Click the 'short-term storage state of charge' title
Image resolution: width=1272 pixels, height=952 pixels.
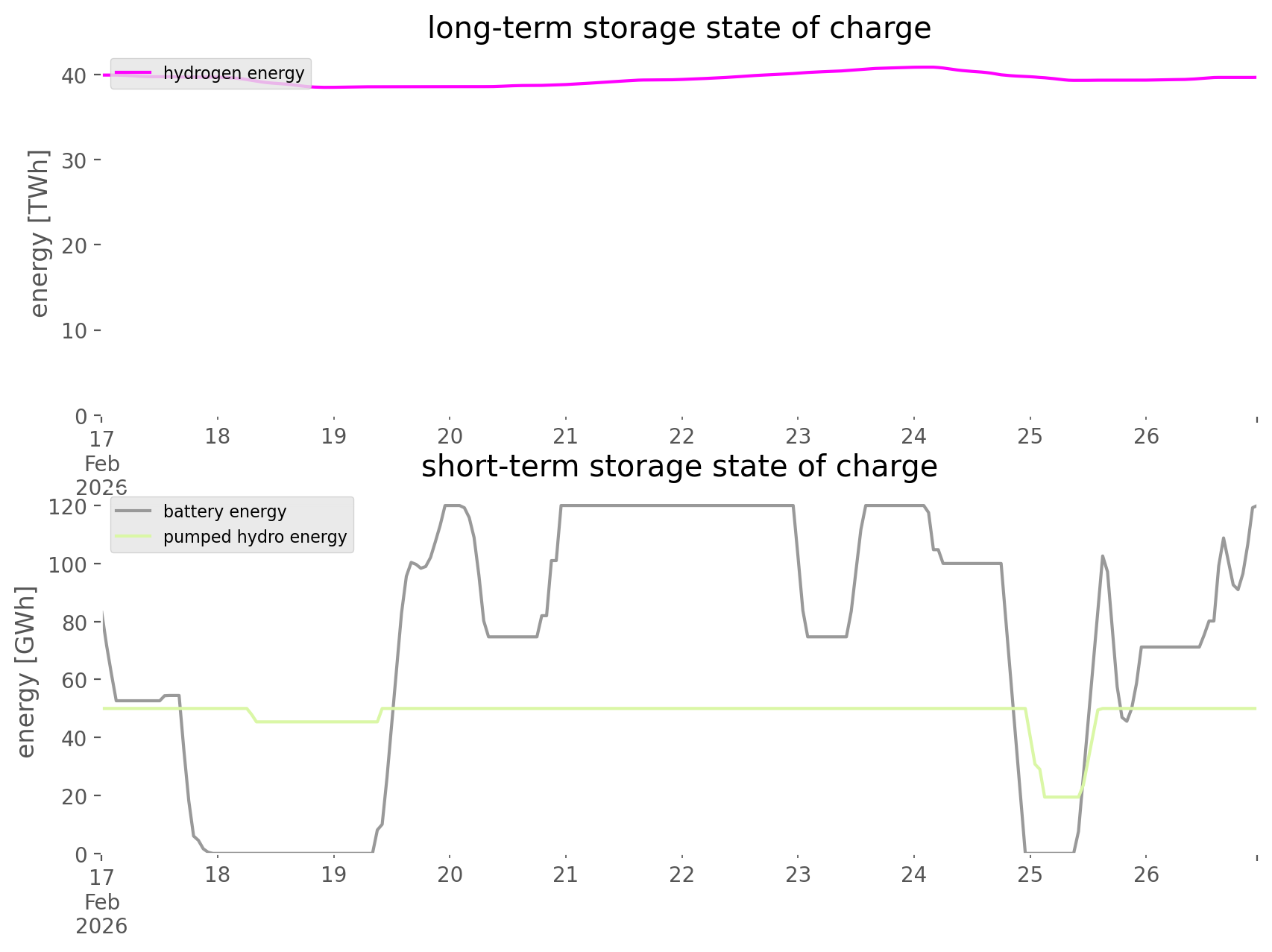(x=678, y=467)
